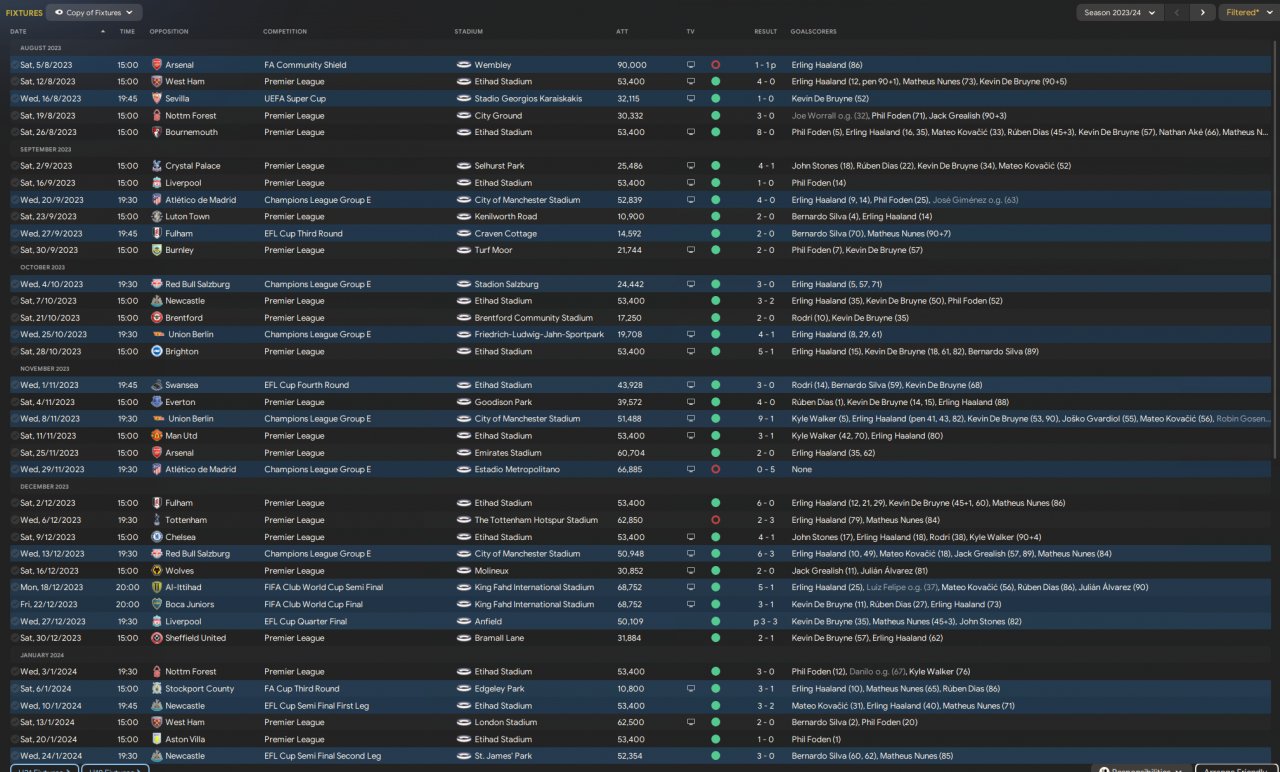Click the TV icon on the Man Utd row
The image size is (1280, 772).
[x=690, y=436]
